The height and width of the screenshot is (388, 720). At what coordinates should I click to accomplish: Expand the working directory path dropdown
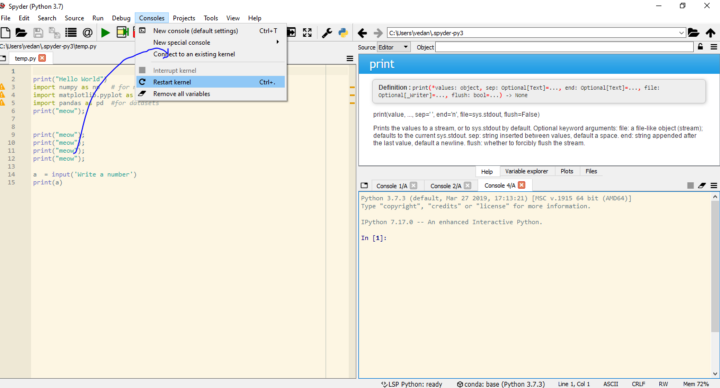coord(681,33)
